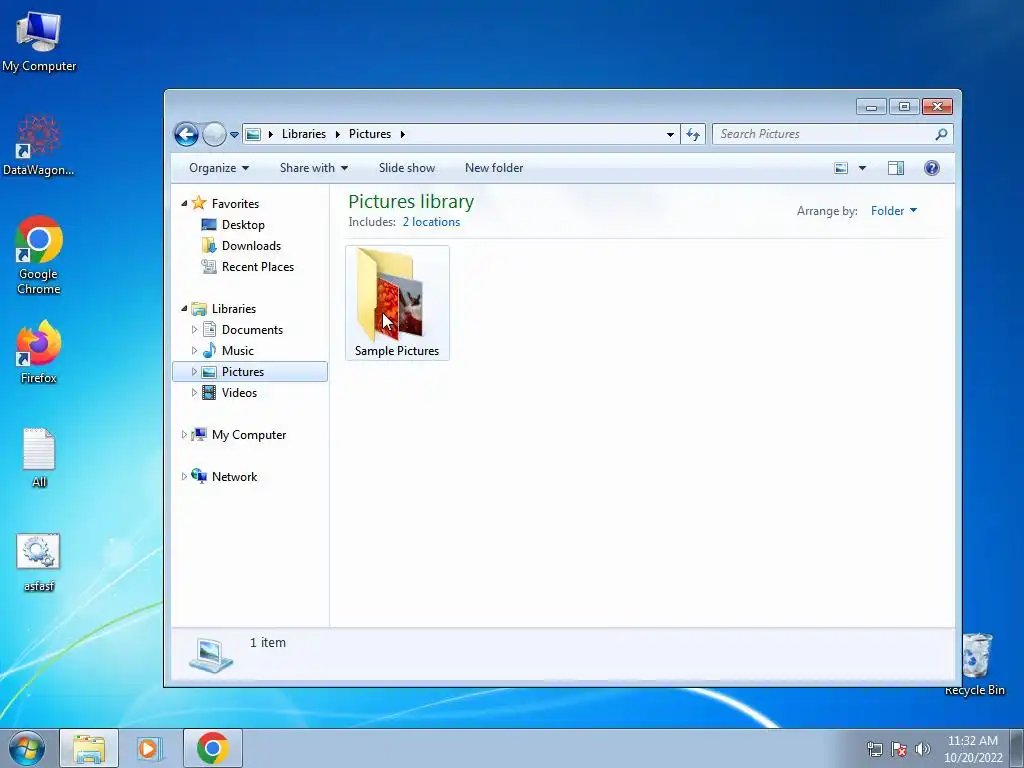
Task: Expand the arrow after Libraries in address bar
Action: pyautogui.click(x=338, y=135)
